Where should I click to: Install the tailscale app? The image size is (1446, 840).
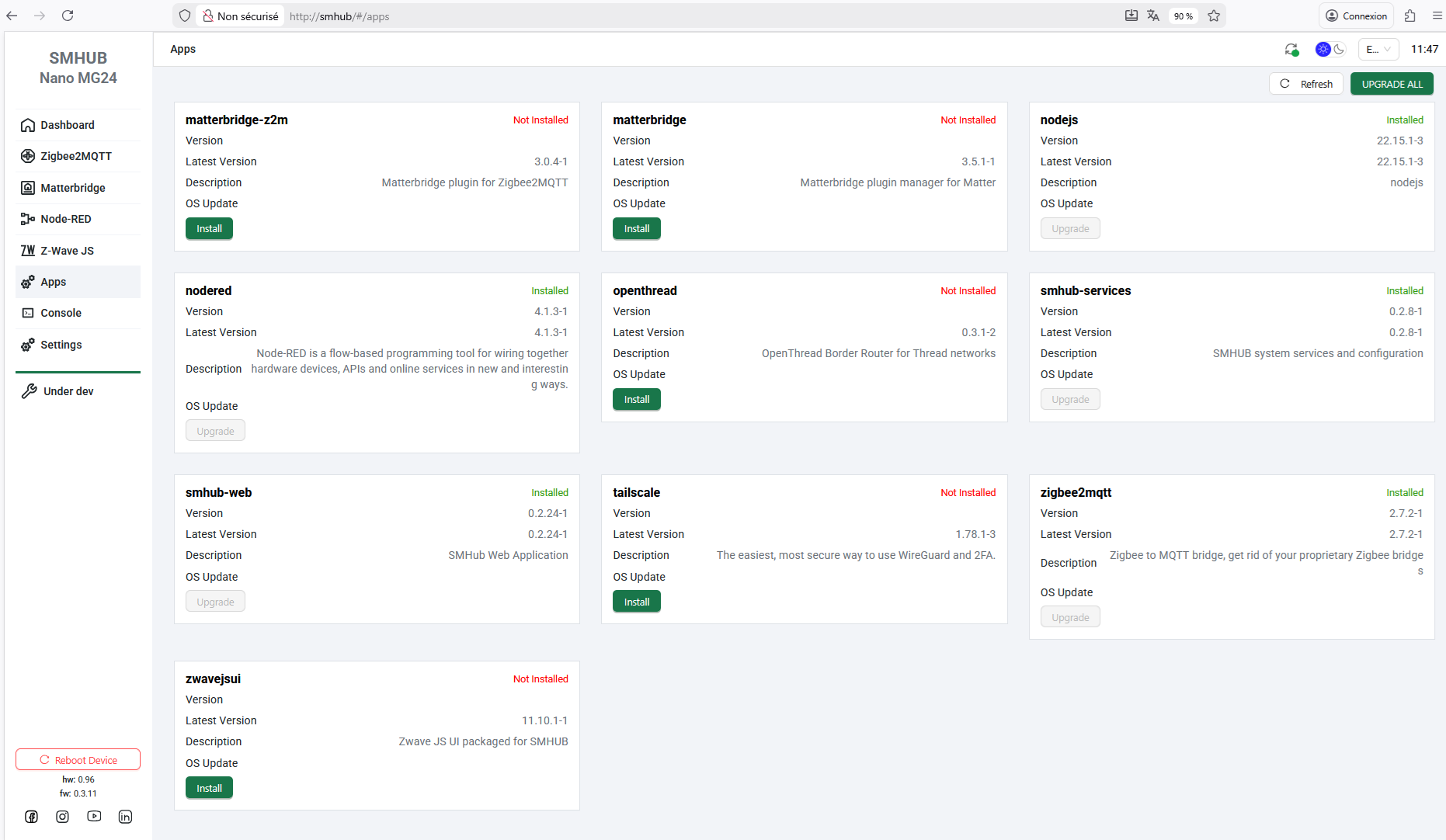[637, 602]
